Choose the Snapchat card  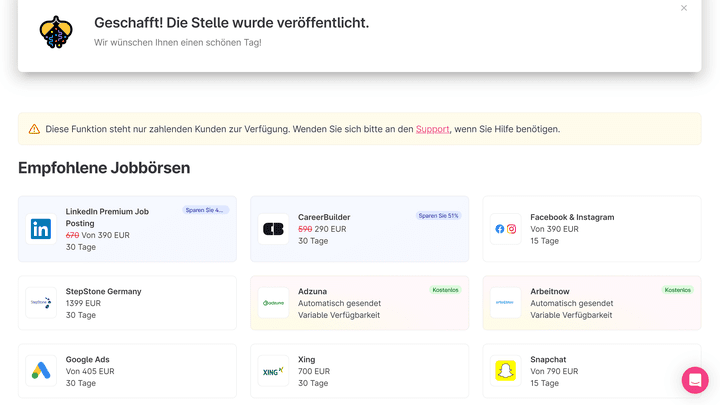[592, 371]
